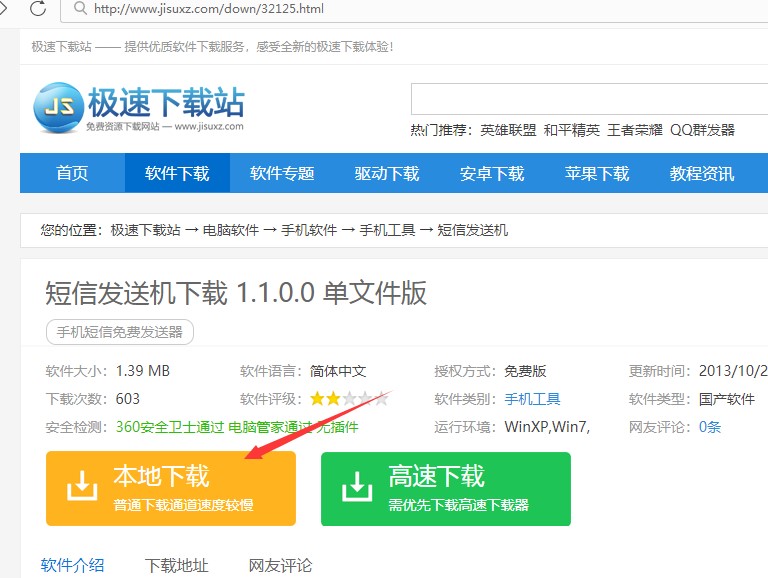Click the browser forward arrow icon
This screenshot has height=578, width=768.
tap(3, 8)
